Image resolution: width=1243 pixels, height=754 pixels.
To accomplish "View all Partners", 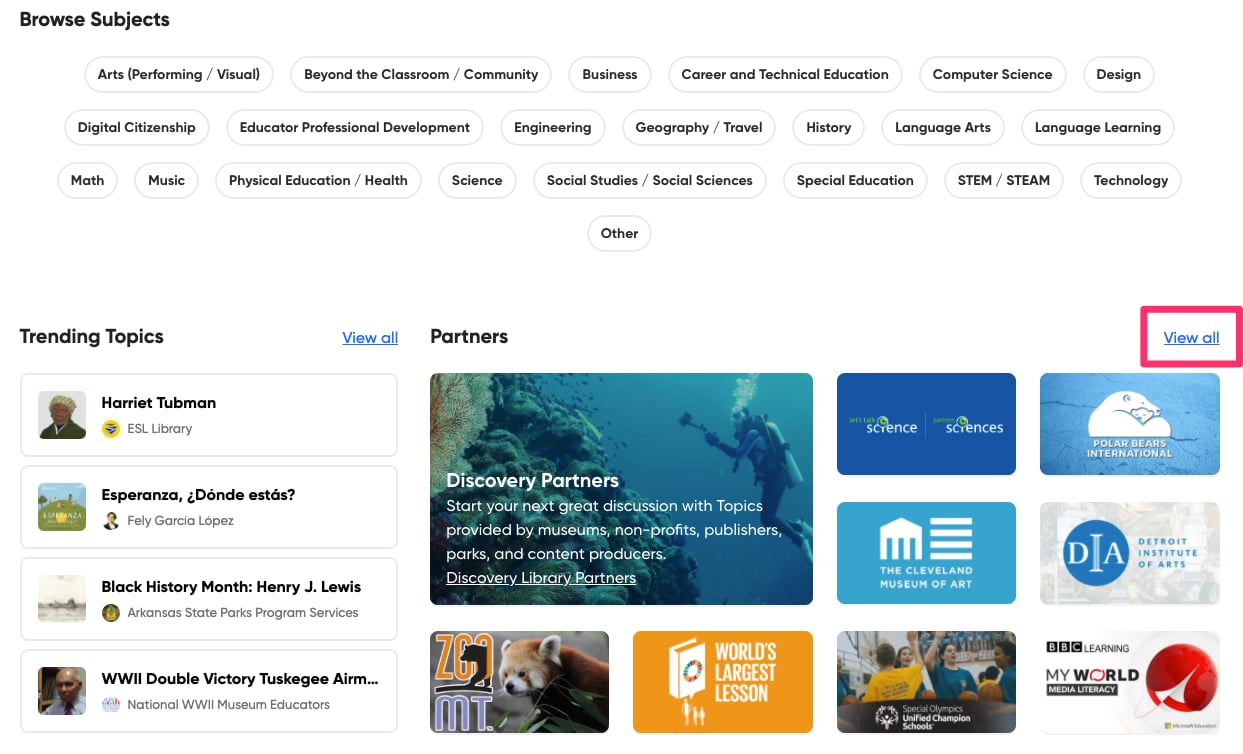I will (x=1191, y=338).
